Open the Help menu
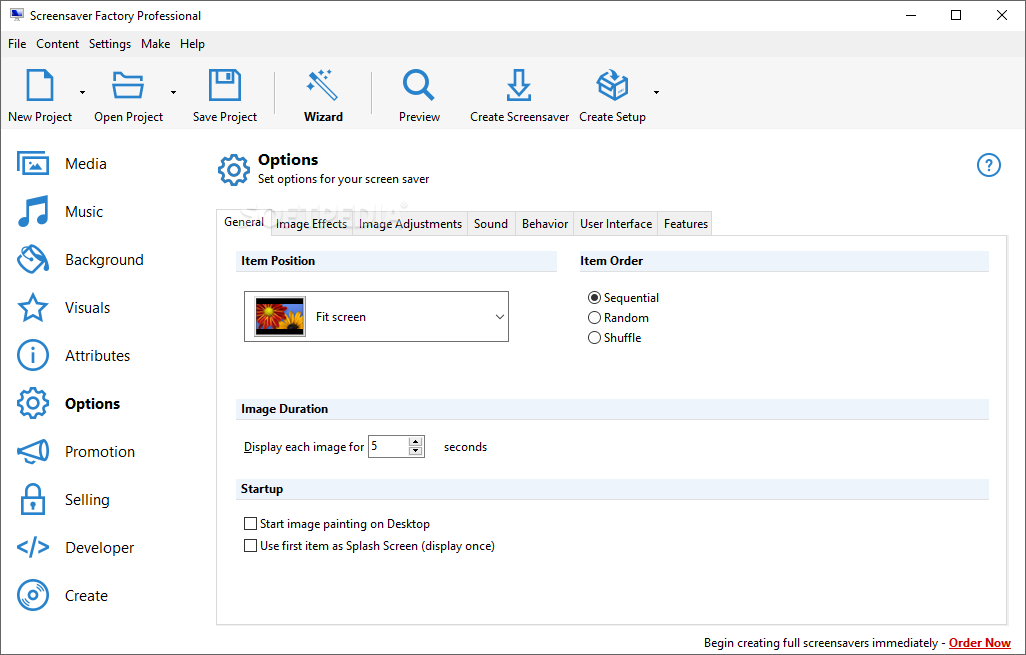Viewport: 1026px width, 655px height. tap(192, 44)
